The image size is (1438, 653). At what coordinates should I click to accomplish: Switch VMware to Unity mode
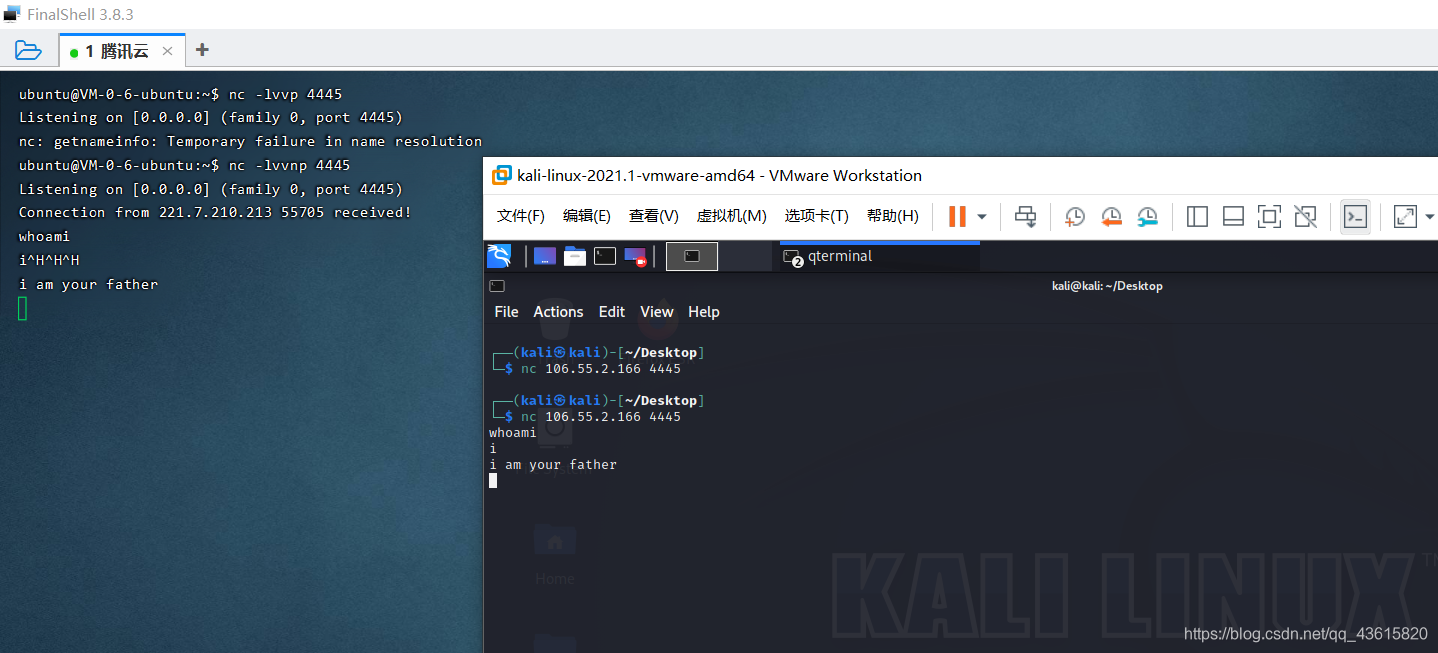pos(1305,216)
